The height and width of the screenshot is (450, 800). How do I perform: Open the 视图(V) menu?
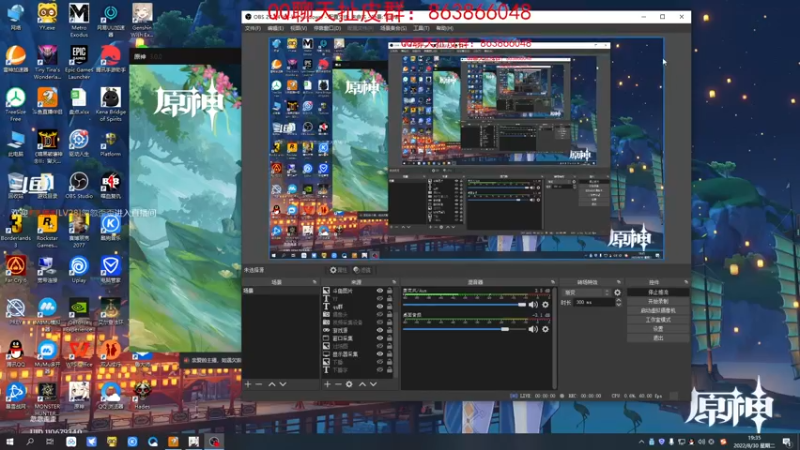click(298, 28)
